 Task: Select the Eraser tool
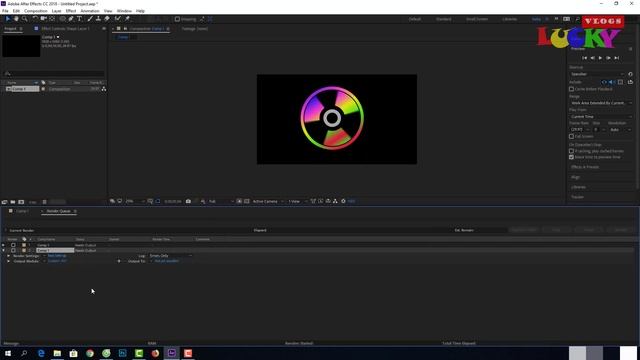pos(107,19)
